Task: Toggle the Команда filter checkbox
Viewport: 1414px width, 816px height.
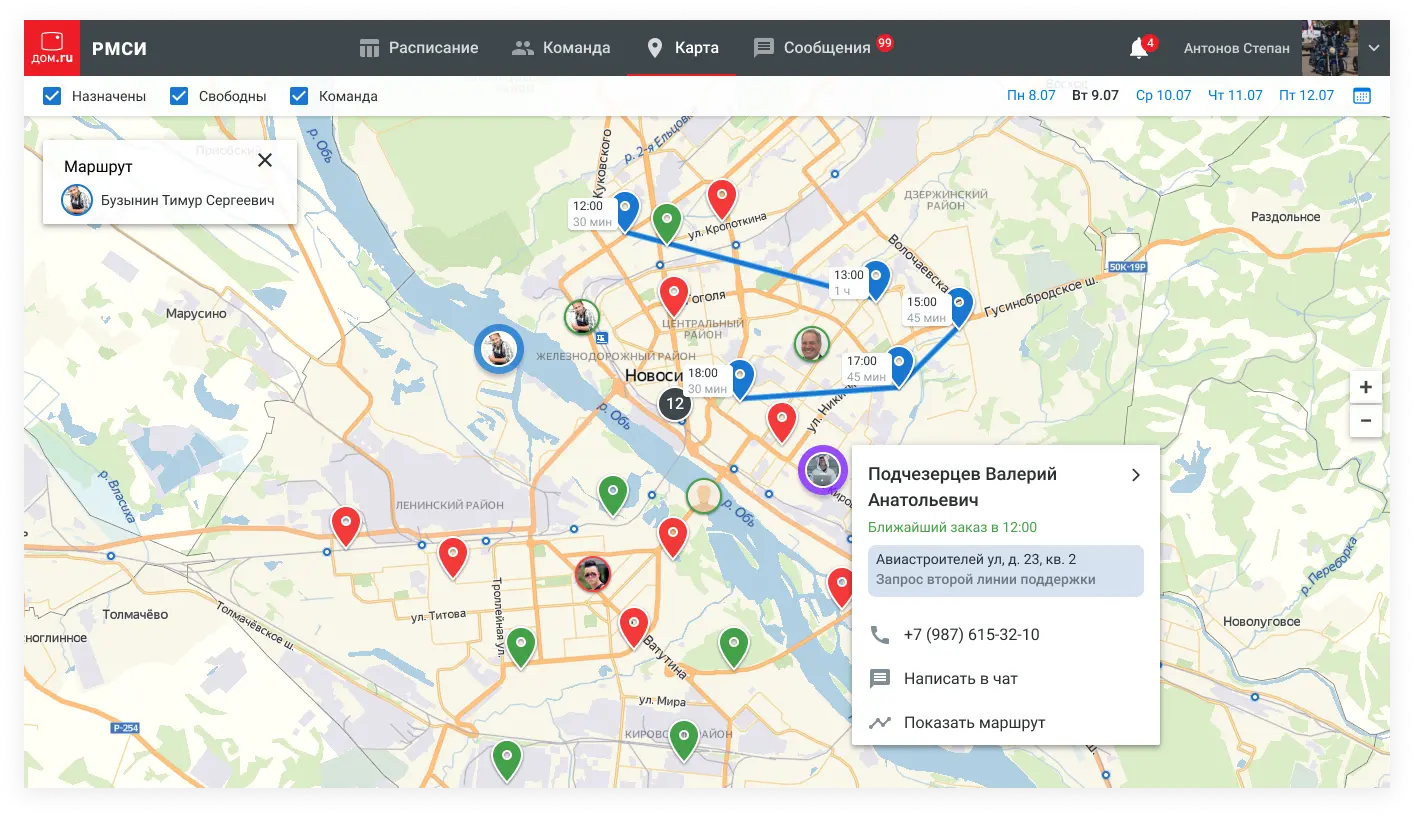Action: (299, 96)
